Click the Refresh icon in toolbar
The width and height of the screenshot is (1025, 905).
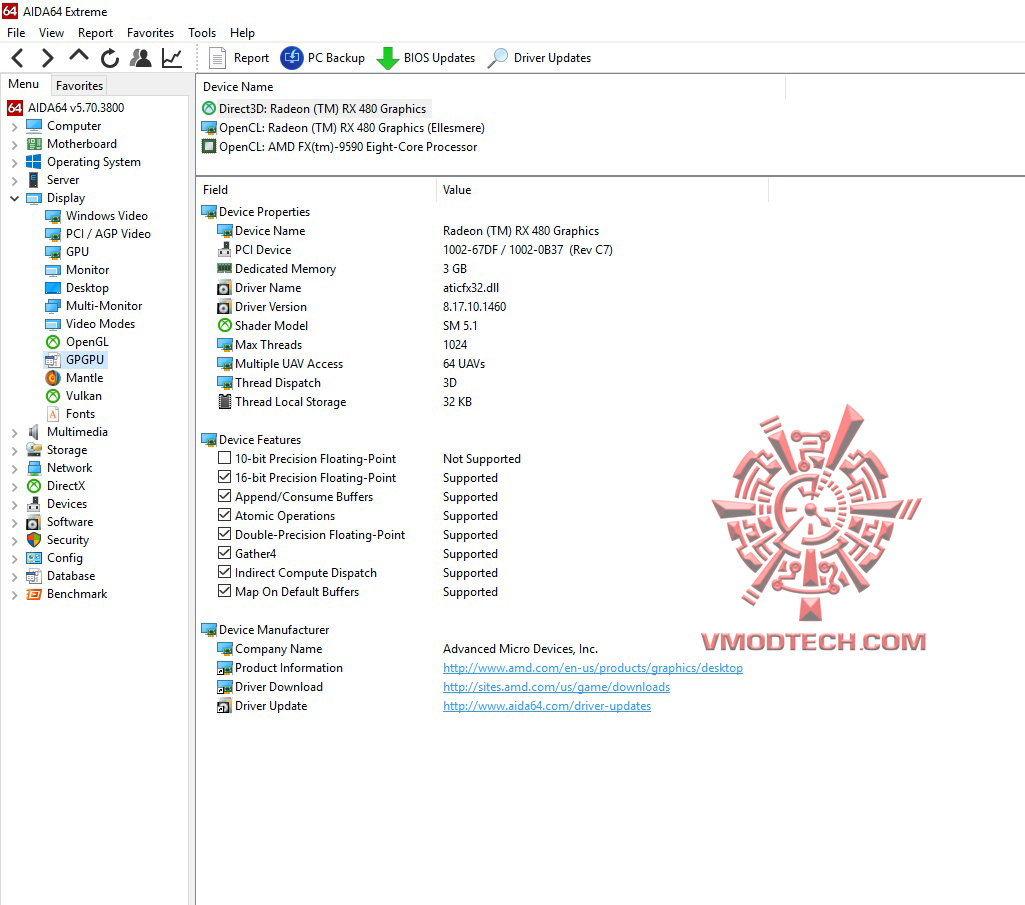[x=110, y=58]
